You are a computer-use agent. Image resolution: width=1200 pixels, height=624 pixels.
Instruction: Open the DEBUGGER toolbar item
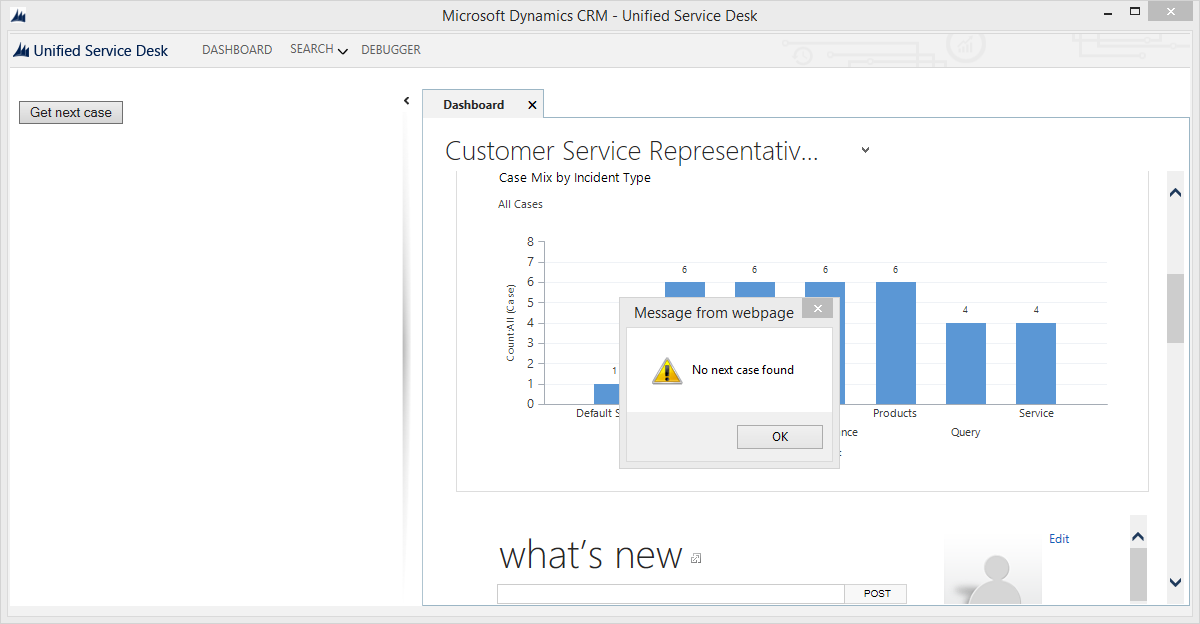pyautogui.click(x=391, y=50)
